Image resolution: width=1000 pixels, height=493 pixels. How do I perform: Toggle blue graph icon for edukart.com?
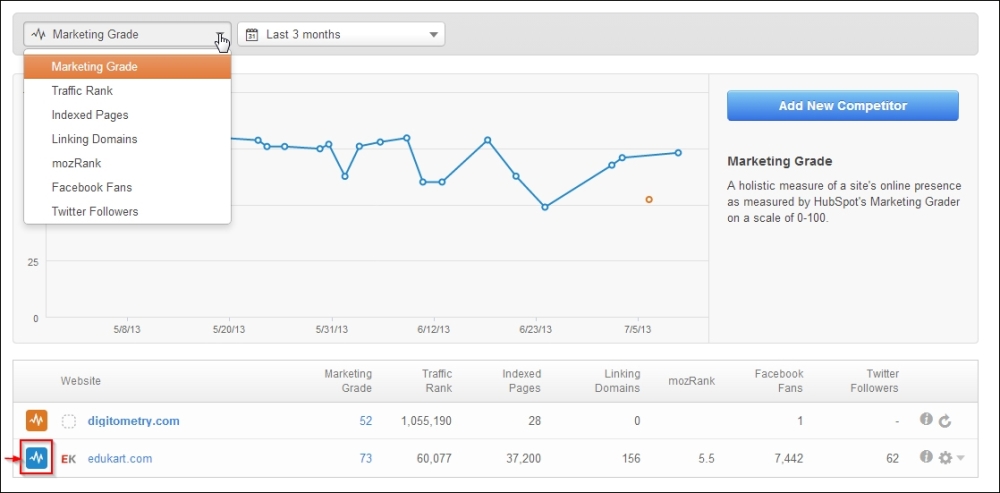click(x=37, y=458)
